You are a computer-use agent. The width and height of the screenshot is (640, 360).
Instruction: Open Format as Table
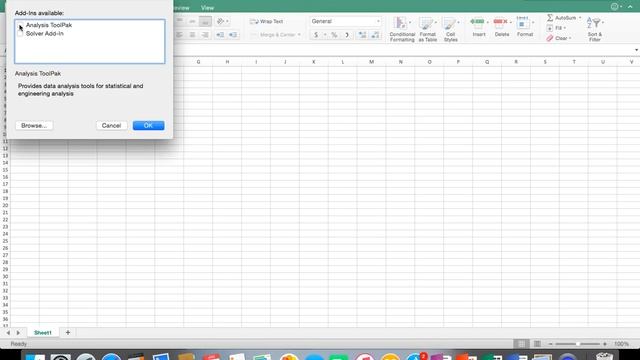(x=427, y=29)
